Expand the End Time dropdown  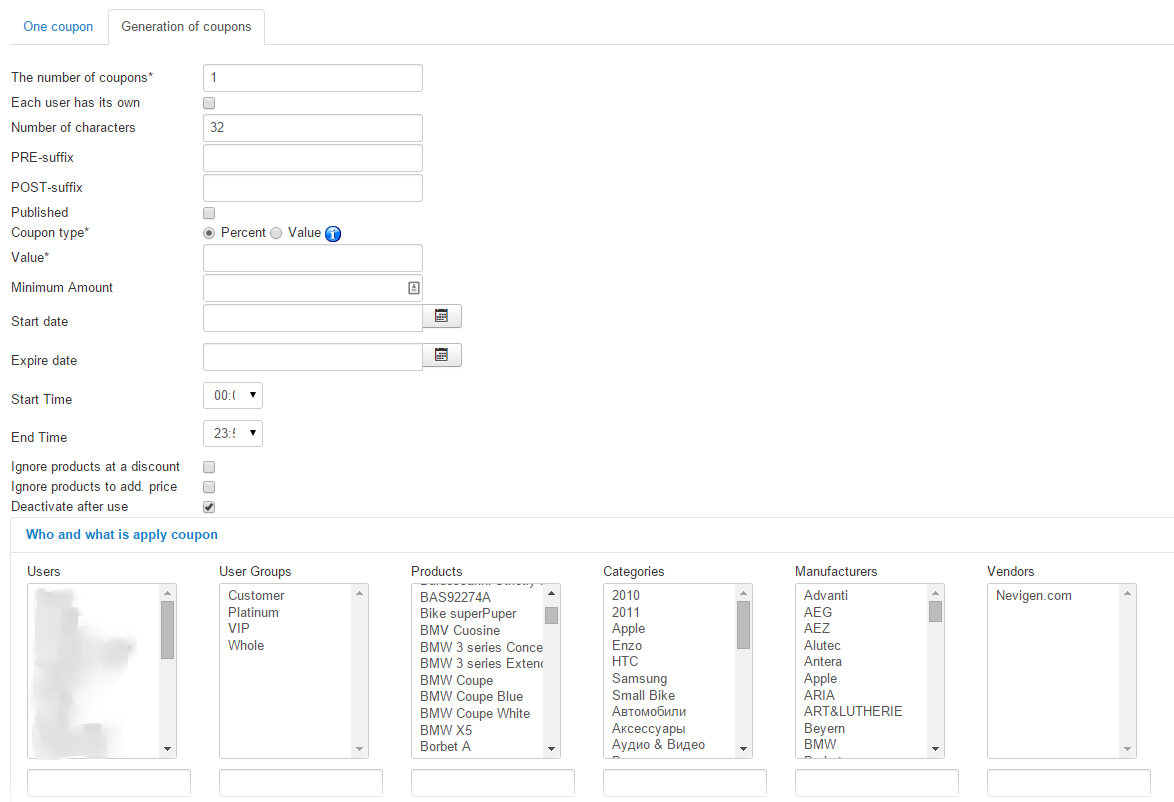point(233,434)
